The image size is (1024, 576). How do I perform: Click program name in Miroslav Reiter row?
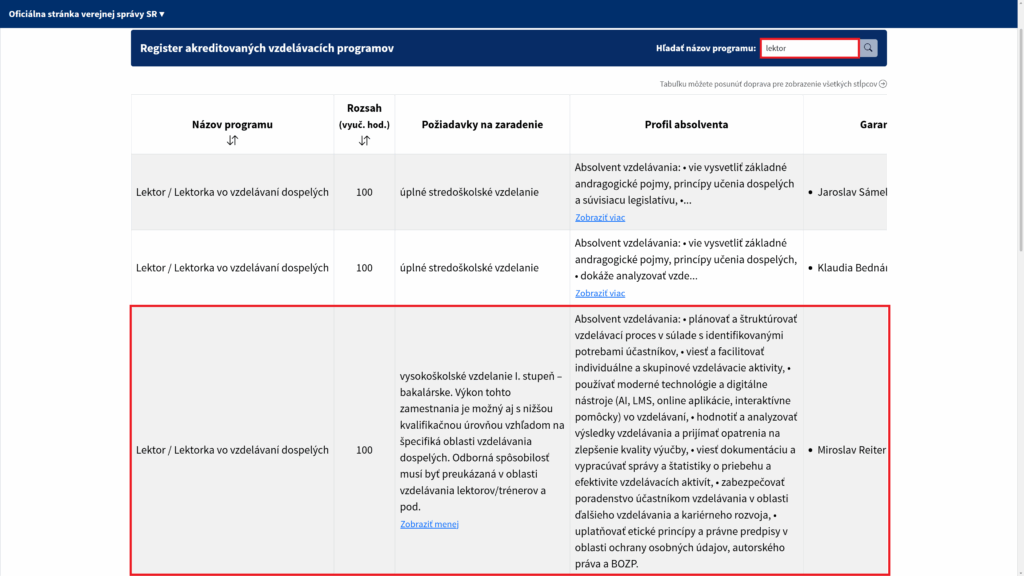coord(232,450)
